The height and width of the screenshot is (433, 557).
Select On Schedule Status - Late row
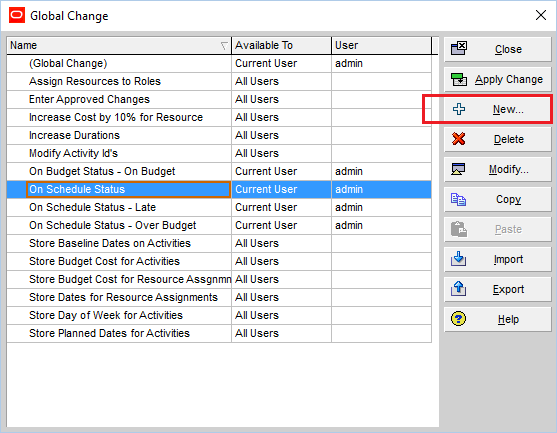pyautogui.click(x=219, y=207)
